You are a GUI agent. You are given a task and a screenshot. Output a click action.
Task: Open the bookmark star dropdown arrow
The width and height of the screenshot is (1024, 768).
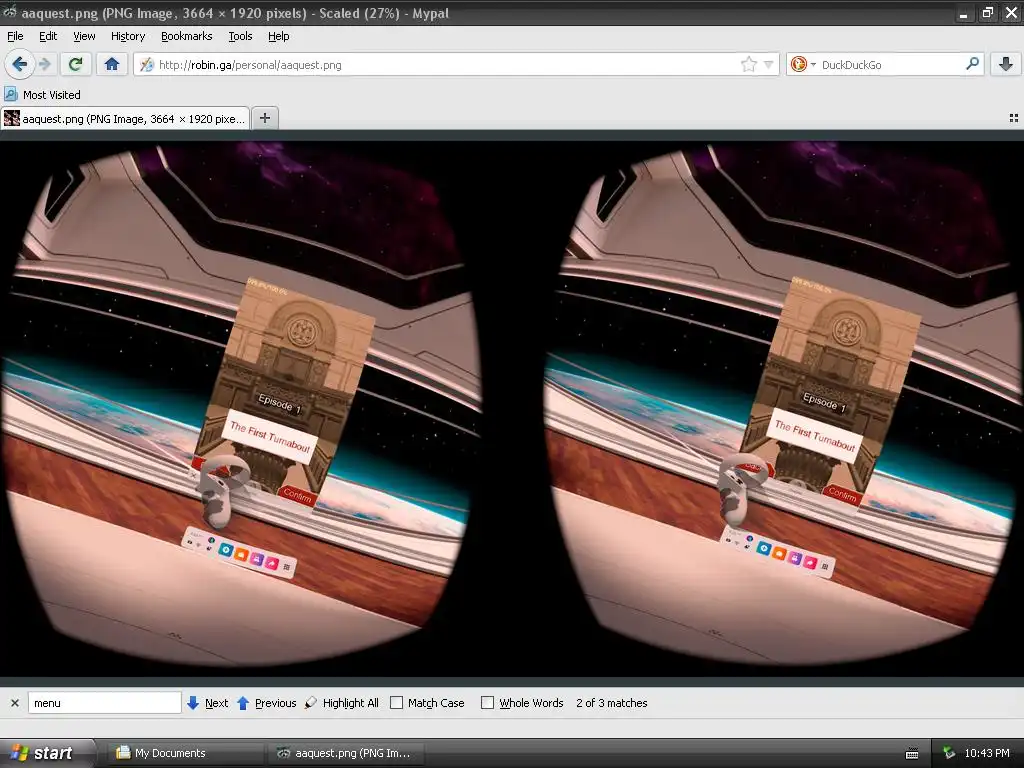coord(769,64)
